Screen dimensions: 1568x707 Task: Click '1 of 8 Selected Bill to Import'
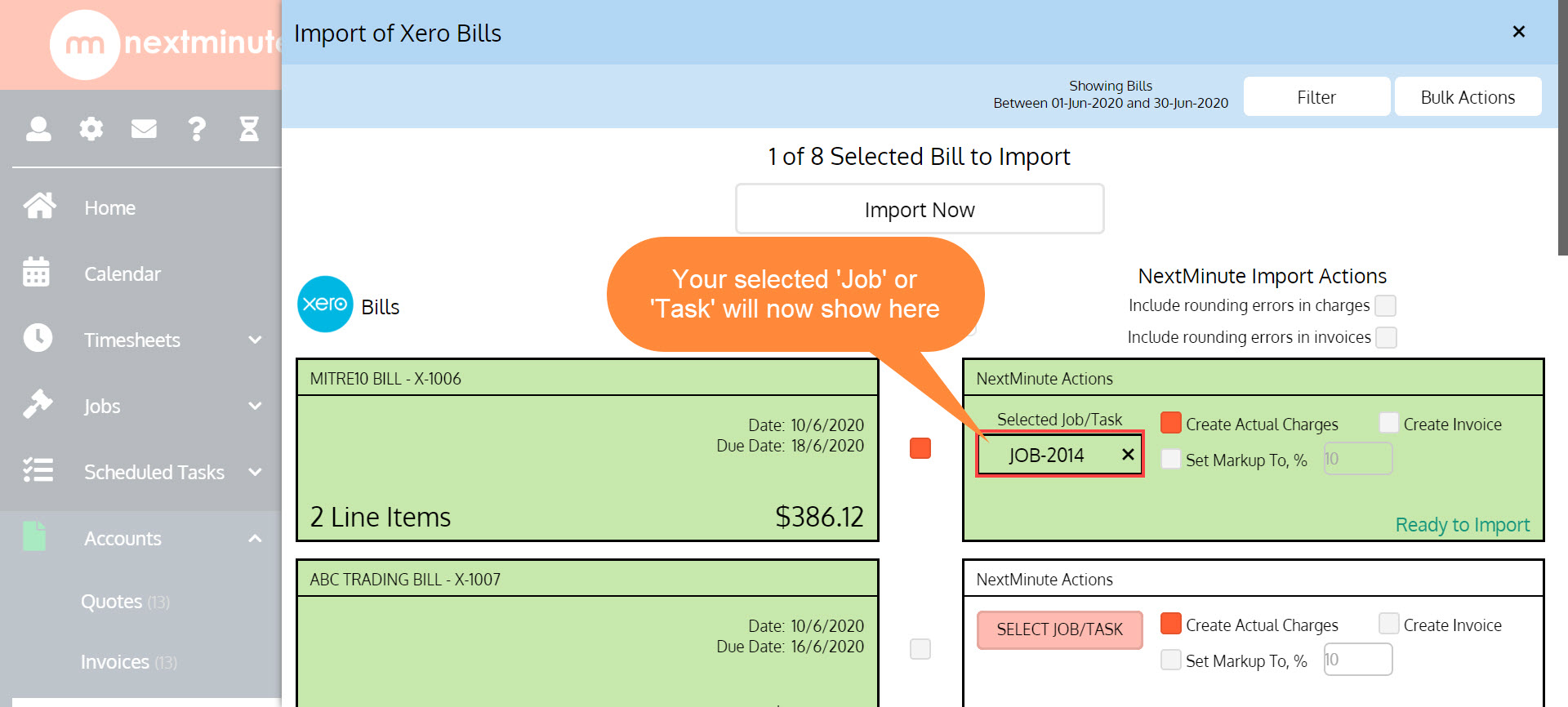click(919, 157)
